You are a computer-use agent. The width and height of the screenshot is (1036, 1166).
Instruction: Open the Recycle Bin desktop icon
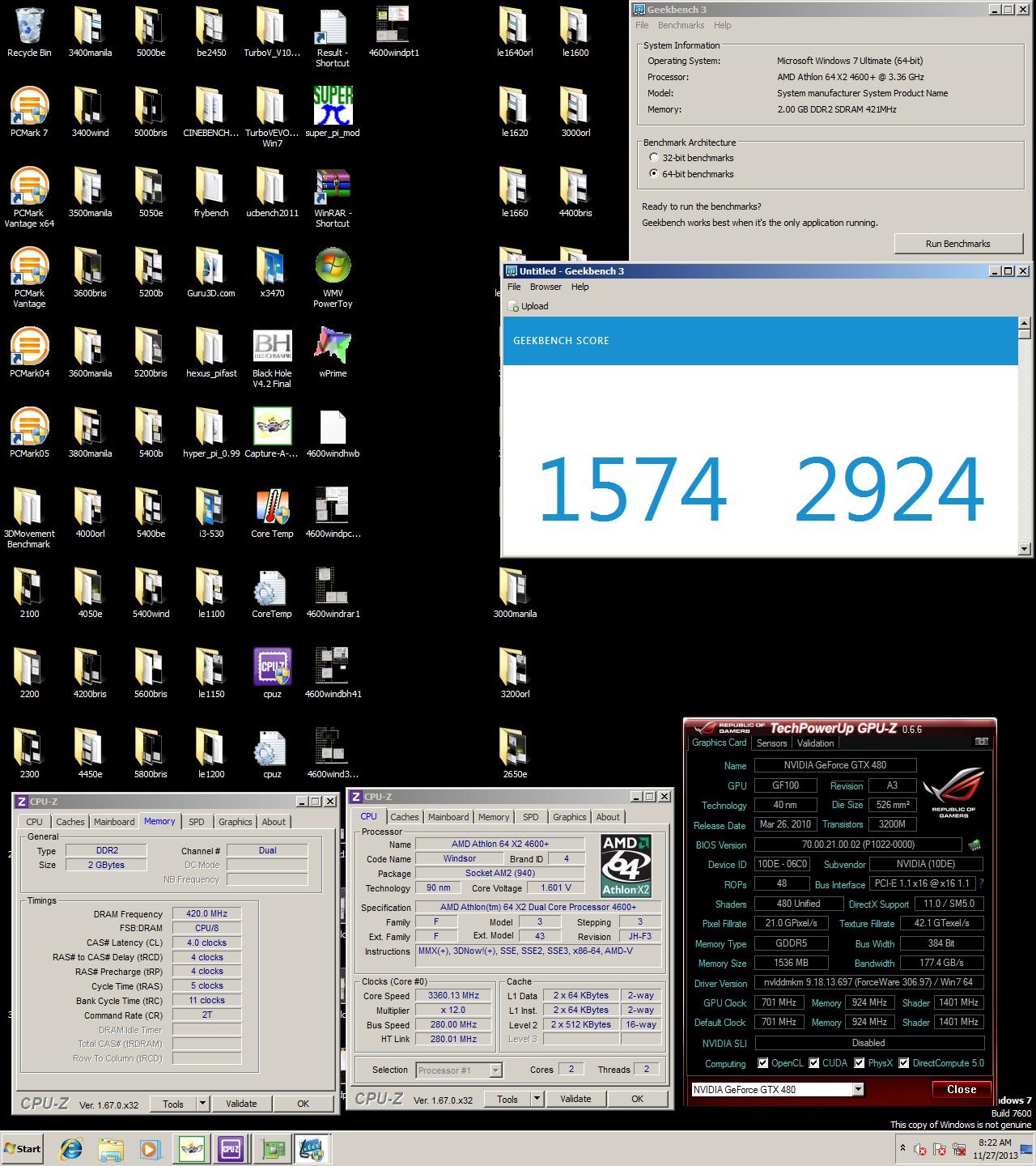click(x=29, y=32)
